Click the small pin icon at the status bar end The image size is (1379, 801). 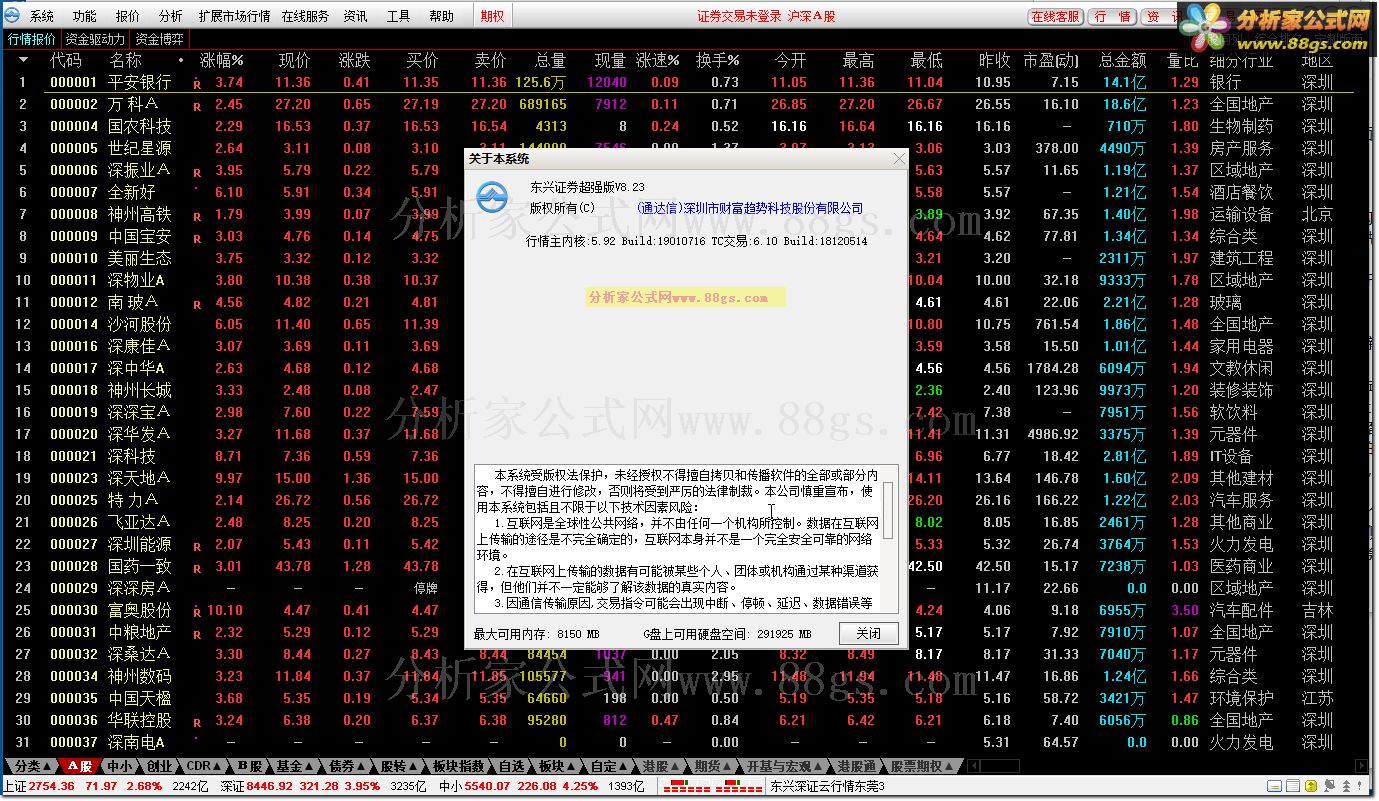(1359, 786)
